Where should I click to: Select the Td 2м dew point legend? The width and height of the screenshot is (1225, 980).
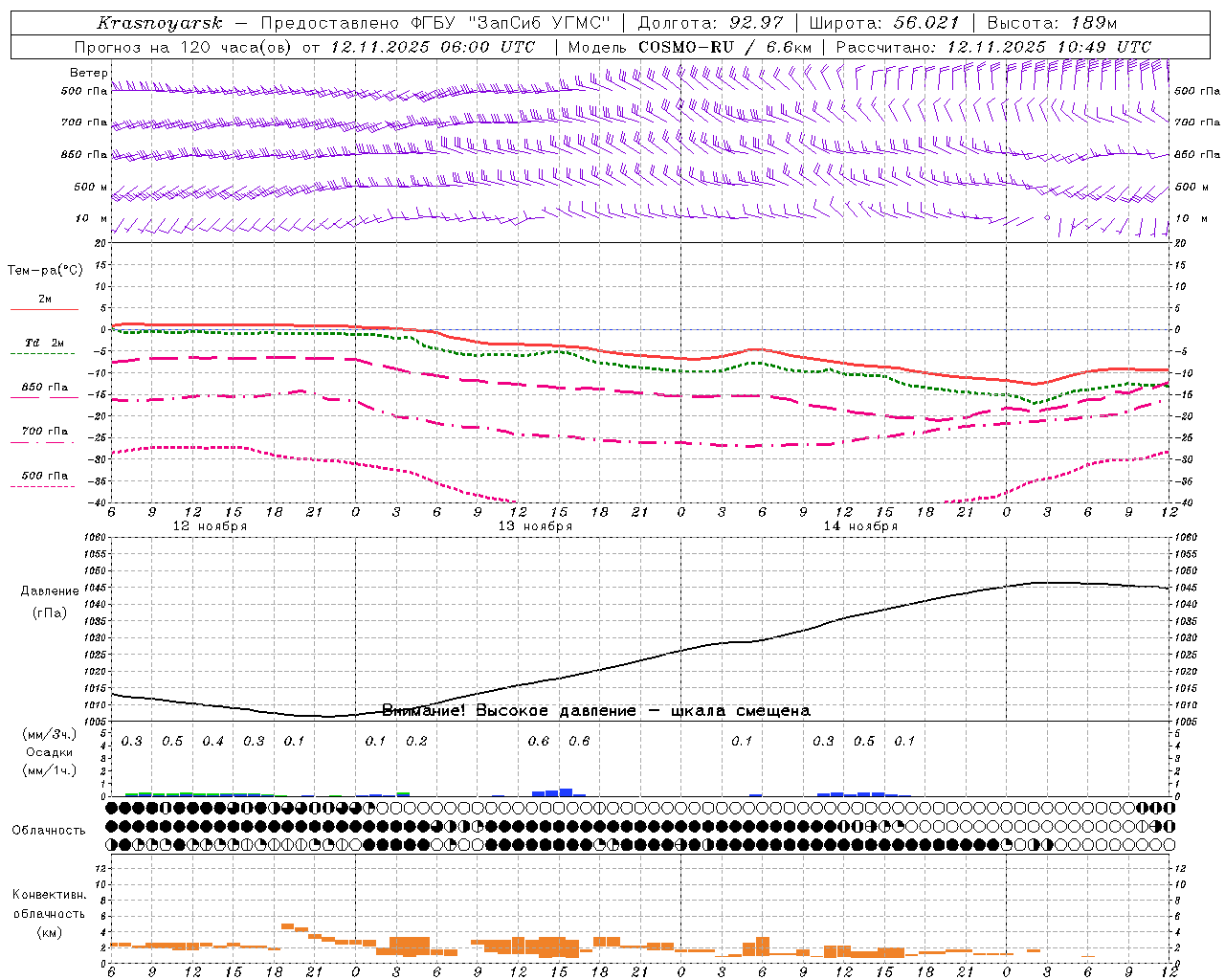(x=44, y=344)
